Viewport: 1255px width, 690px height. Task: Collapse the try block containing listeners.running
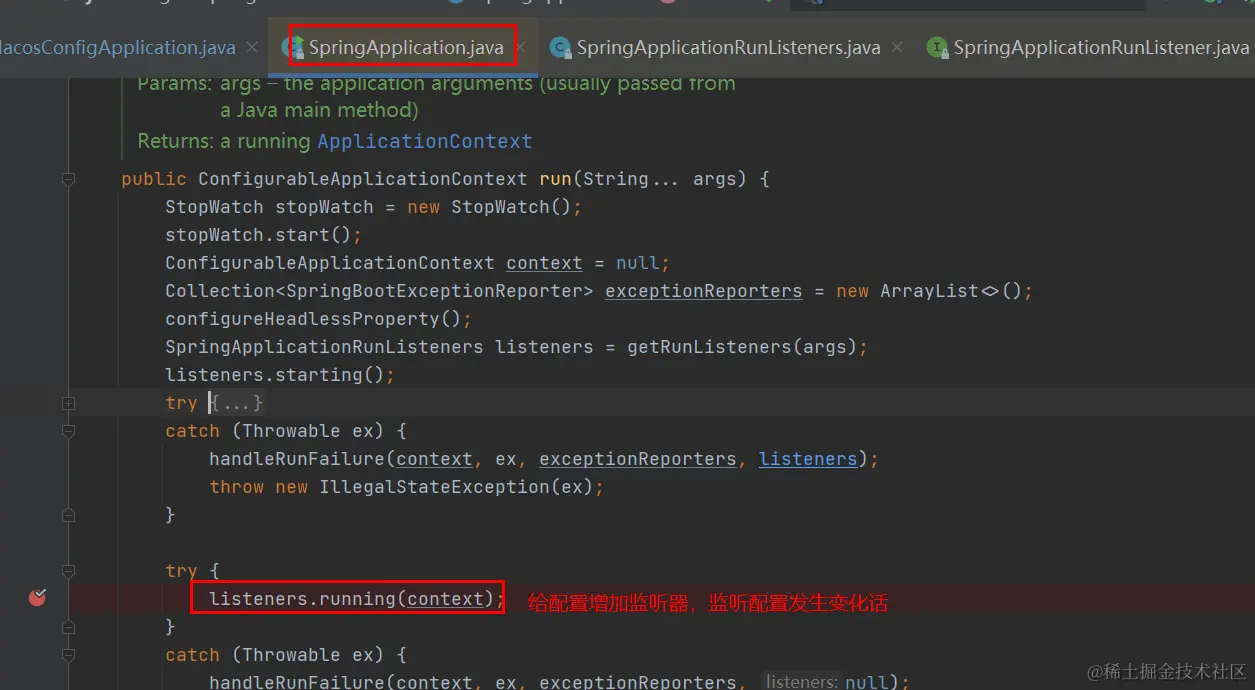click(x=68, y=571)
